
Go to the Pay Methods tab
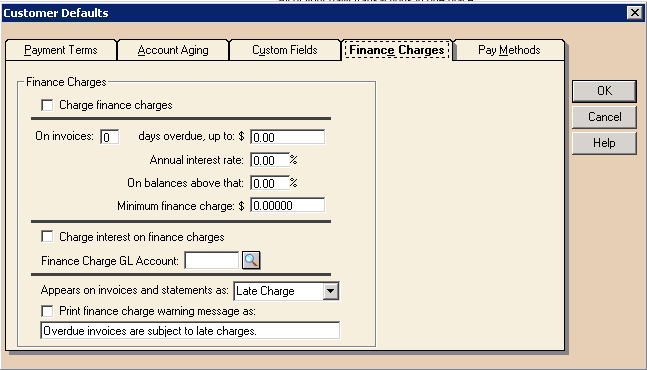(509, 50)
